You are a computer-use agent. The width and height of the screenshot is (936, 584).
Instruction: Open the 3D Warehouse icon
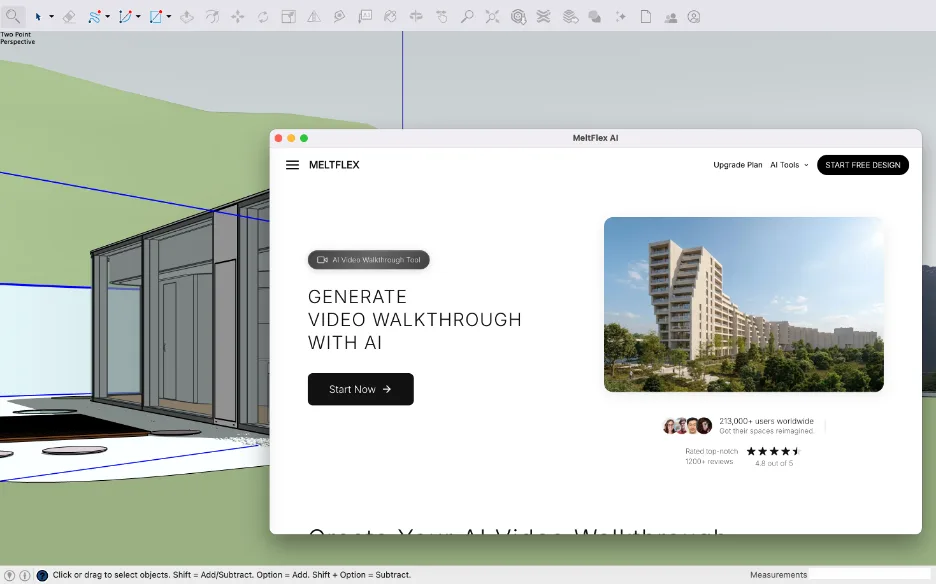[x=518, y=17]
